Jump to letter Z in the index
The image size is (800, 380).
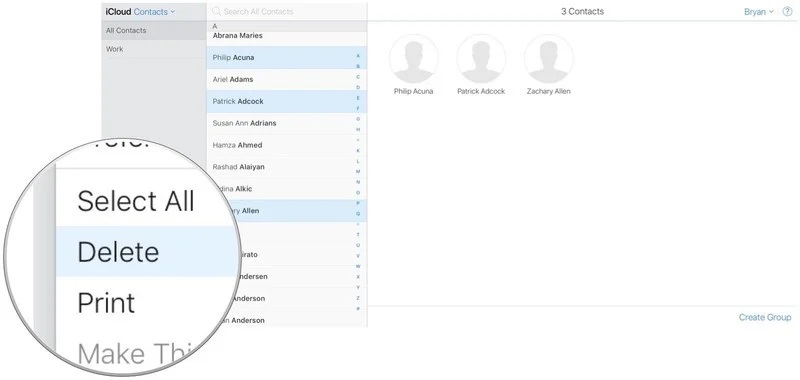358,298
